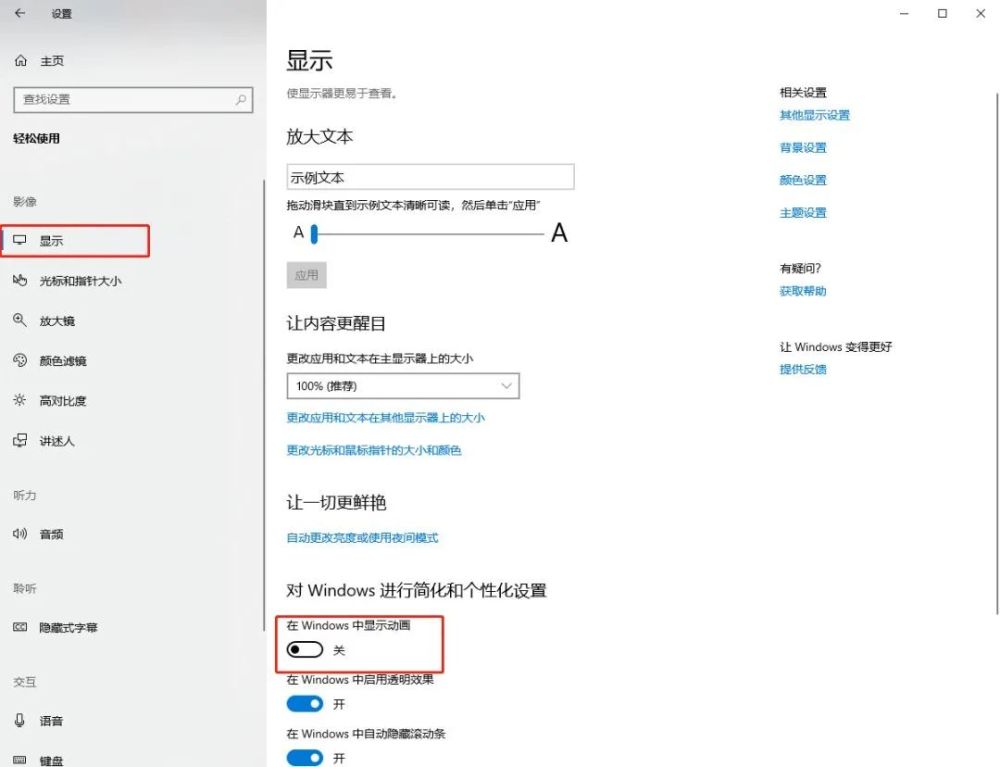Open 讲述人 settings page
Screen dimensions: 1000x767
[57, 441]
